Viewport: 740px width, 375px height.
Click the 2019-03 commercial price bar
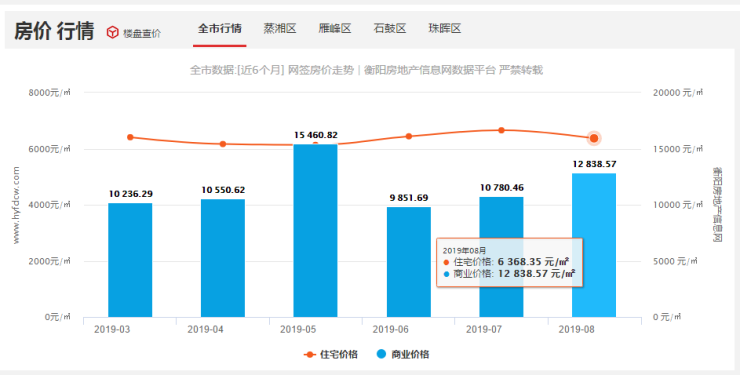130,260
